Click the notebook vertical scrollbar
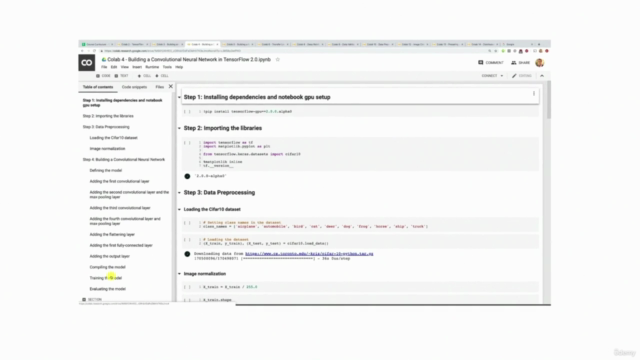 pos(549,100)
